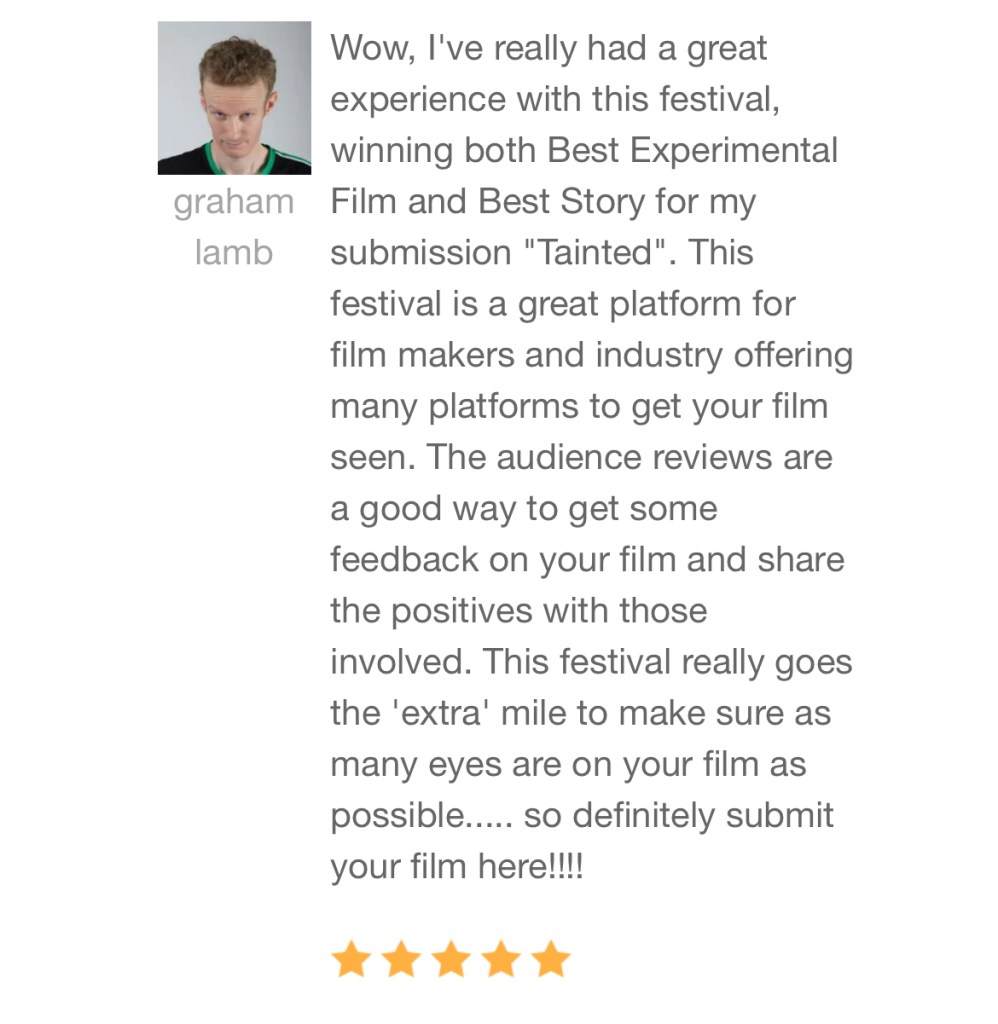Click the text "your film here!!!!"
The height and width of the screenshot is (1024, 998).
point(456,867)
